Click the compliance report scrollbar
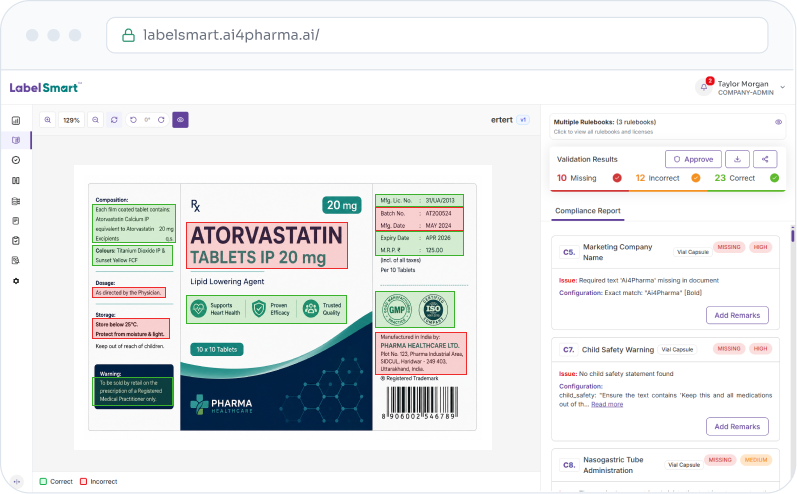The width and height of the screenshot is (797, 494). pos(792,235)
